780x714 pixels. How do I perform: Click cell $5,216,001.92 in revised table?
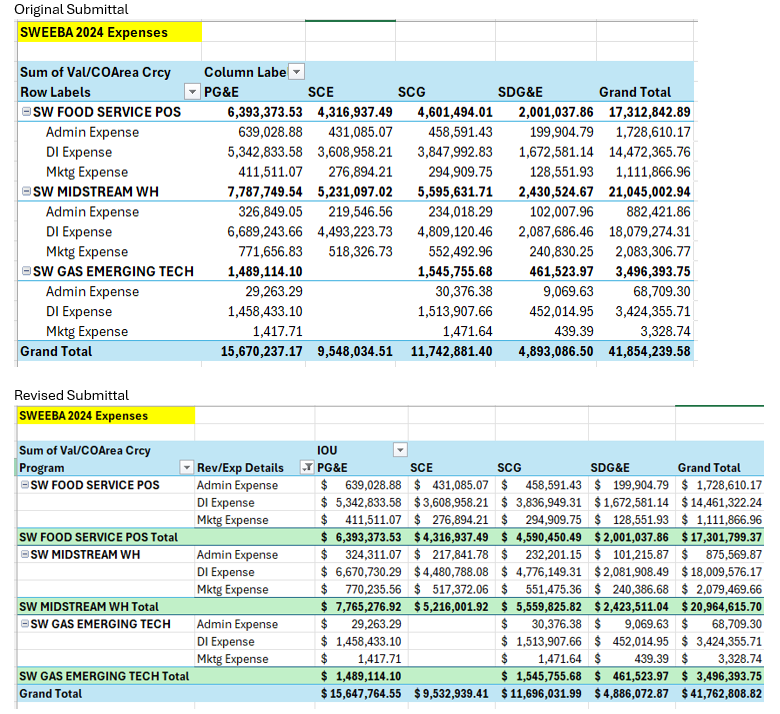[451, 606]
